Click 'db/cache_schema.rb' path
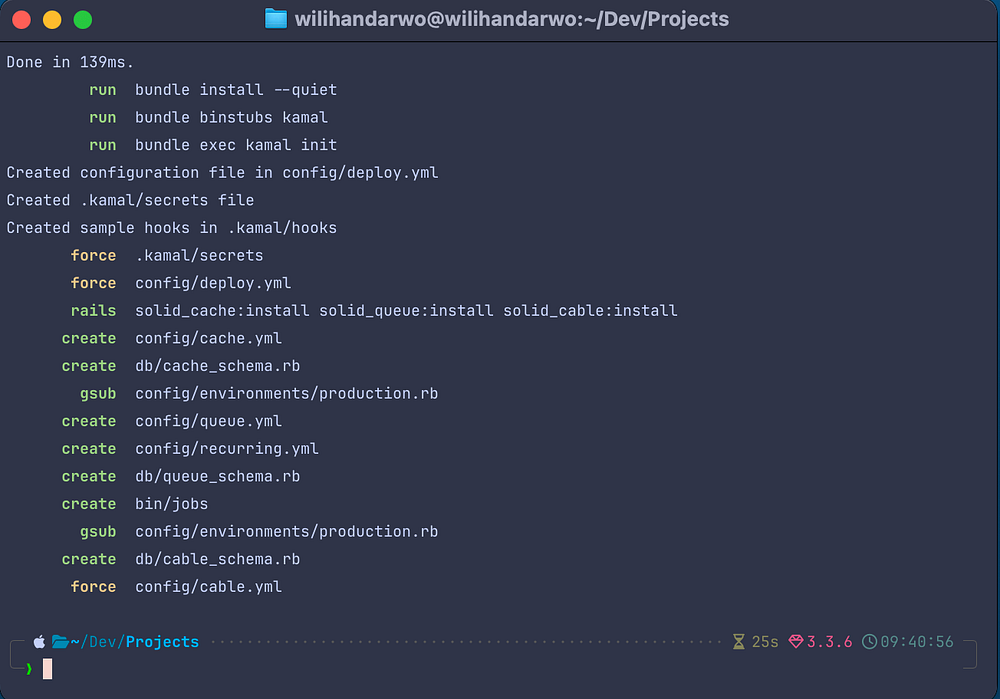 point(217,366)
